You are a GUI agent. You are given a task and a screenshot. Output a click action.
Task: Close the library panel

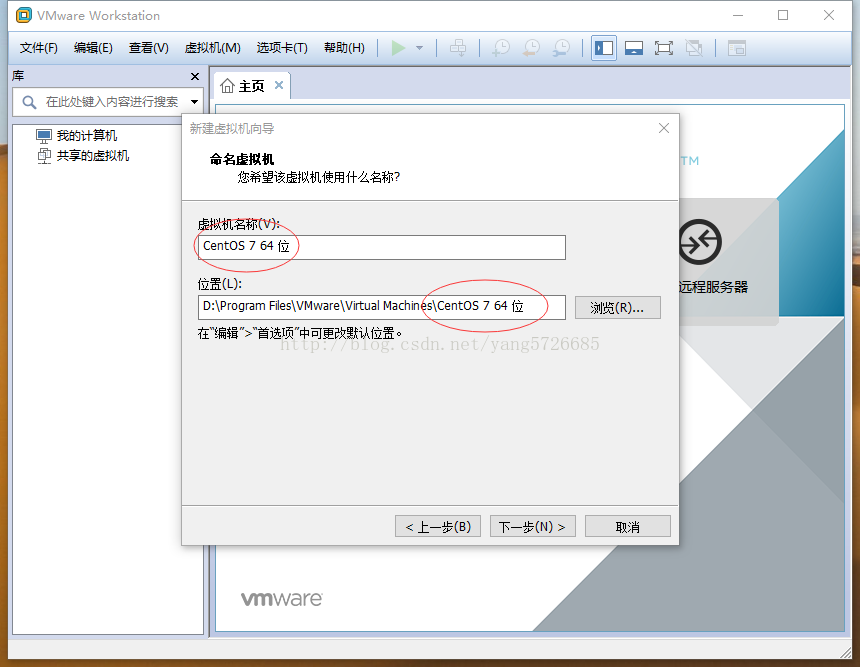(195, 76)
